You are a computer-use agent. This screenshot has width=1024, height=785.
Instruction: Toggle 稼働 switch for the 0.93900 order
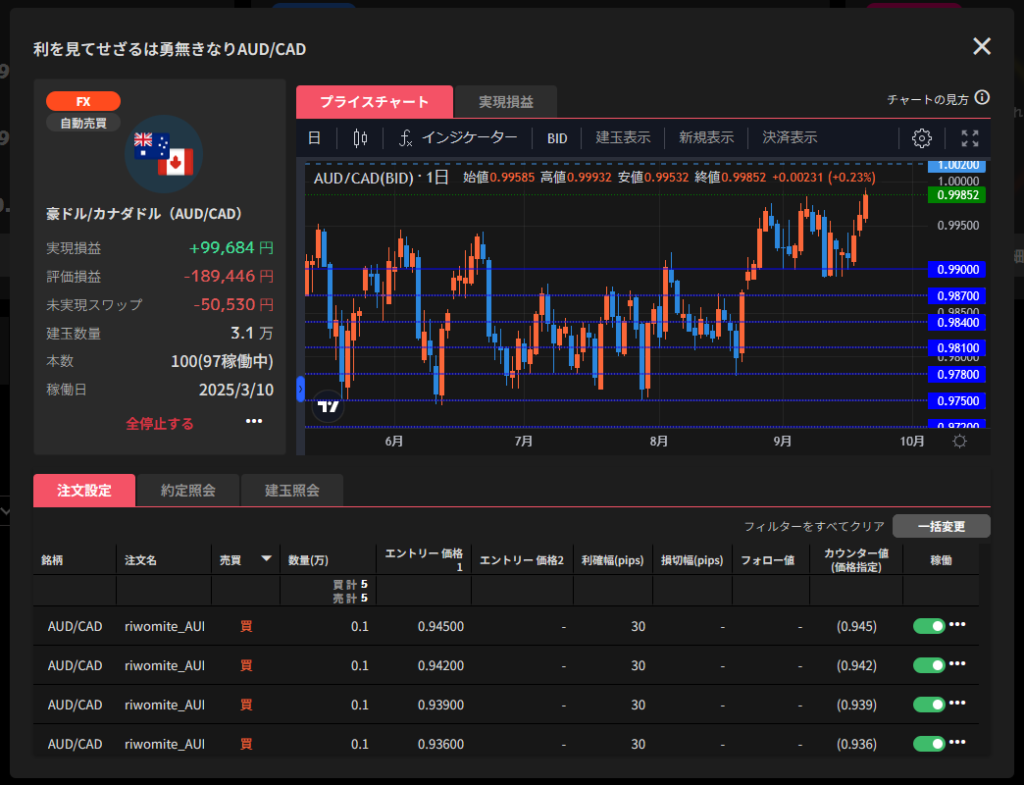pos(929,705)
